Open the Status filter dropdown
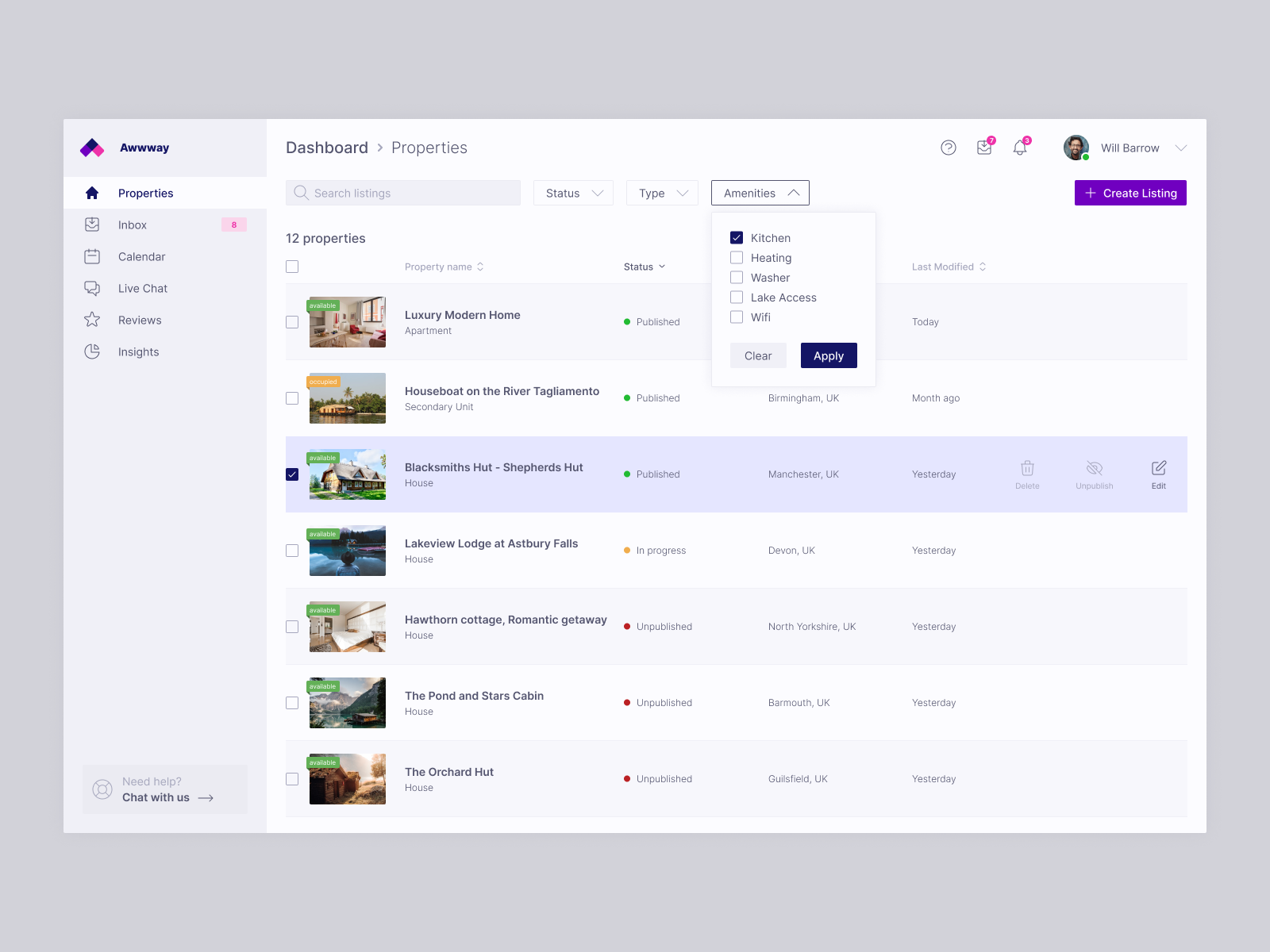Screen dimensions: 1270x952 point(572,193)
